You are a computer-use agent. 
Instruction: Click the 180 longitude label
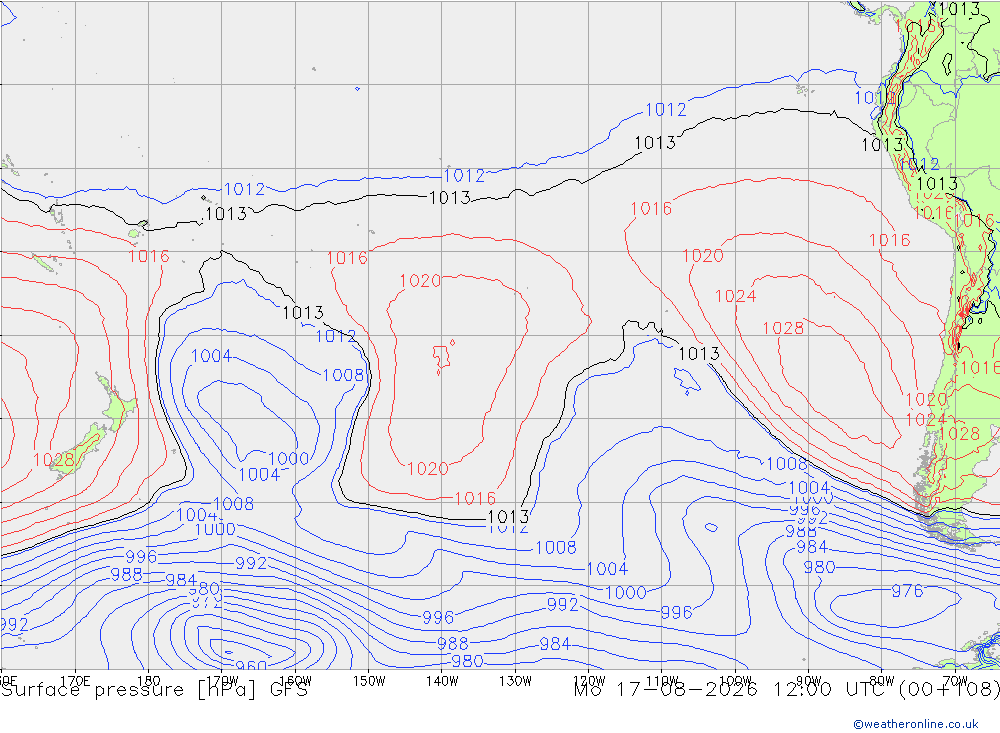pos(149,681)
